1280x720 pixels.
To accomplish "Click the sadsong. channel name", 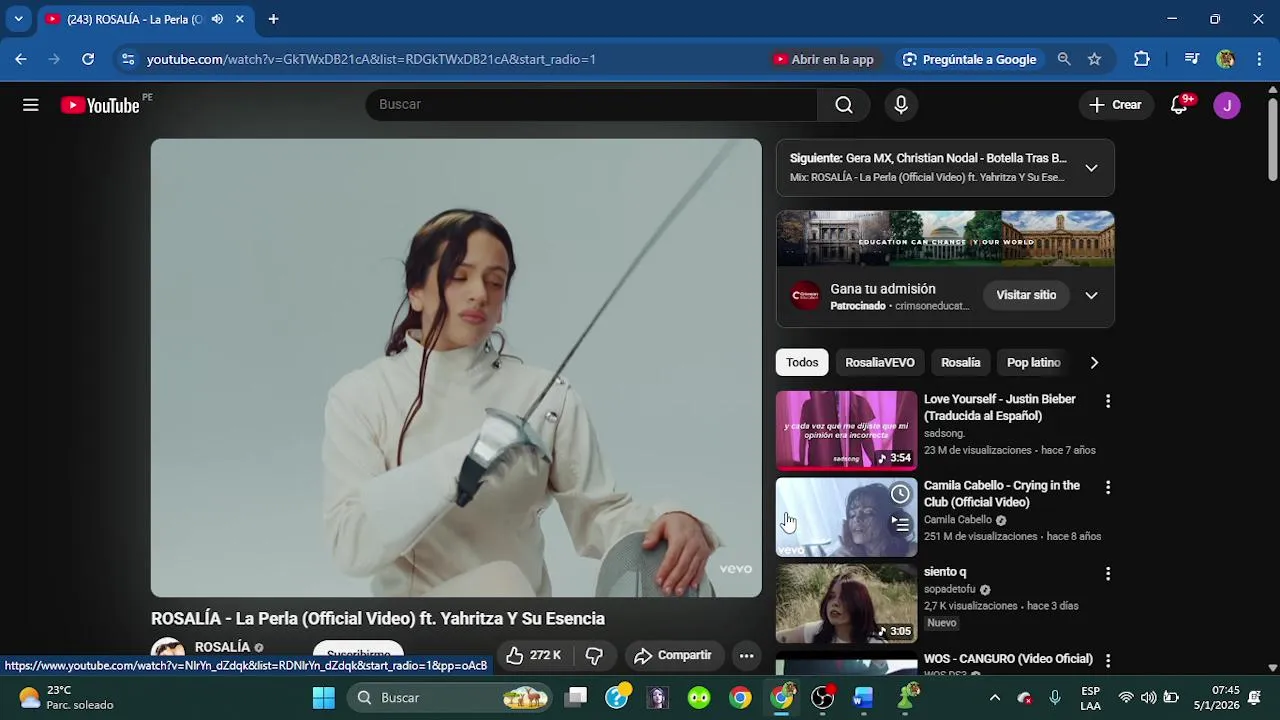I will click(x=944, y=433).
